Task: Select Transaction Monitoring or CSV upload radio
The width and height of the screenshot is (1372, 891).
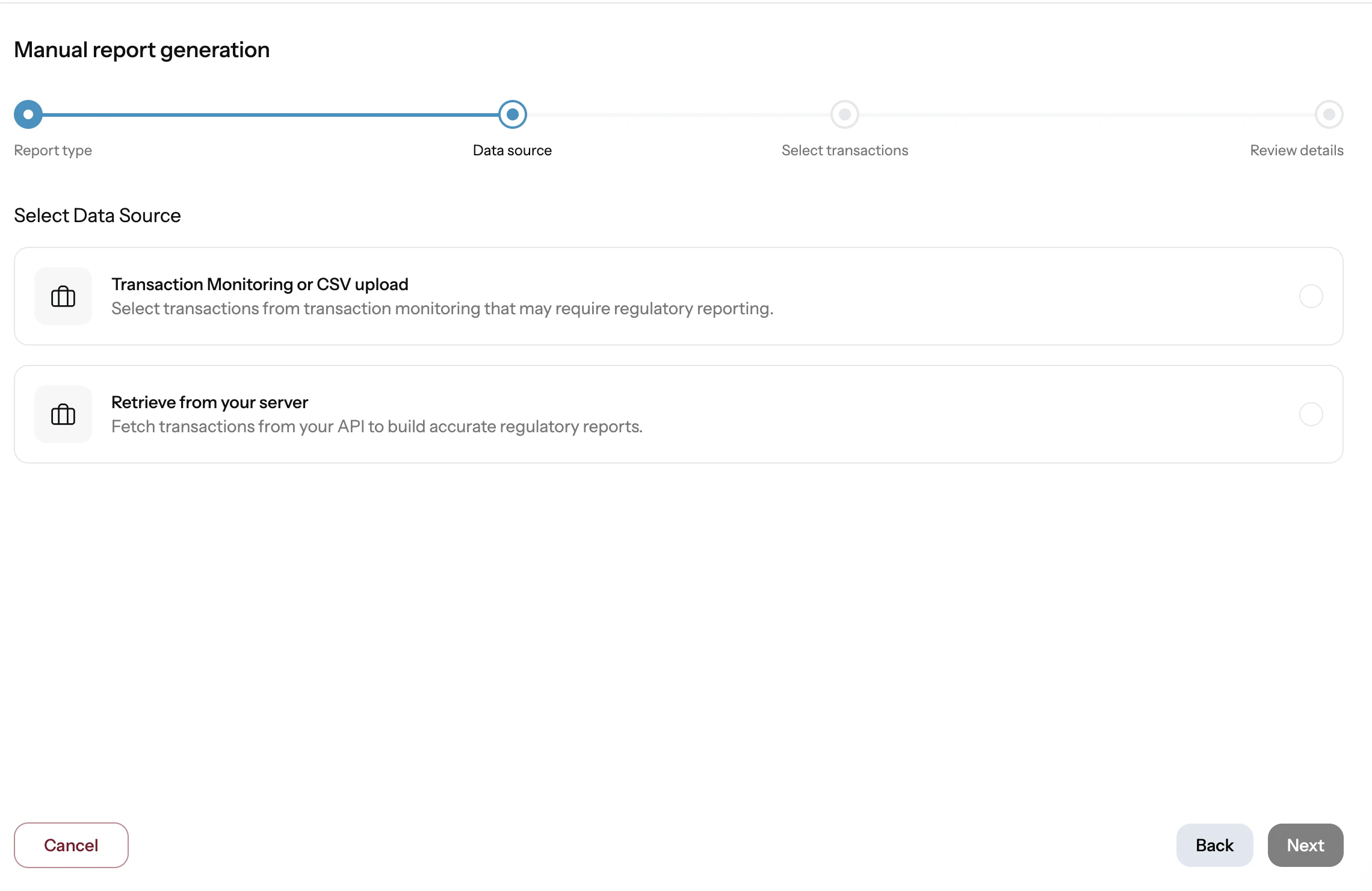Action: 1311,296
